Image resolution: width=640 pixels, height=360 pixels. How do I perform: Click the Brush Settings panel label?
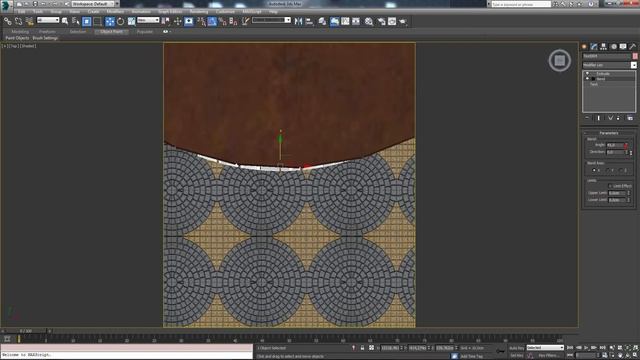45,38
